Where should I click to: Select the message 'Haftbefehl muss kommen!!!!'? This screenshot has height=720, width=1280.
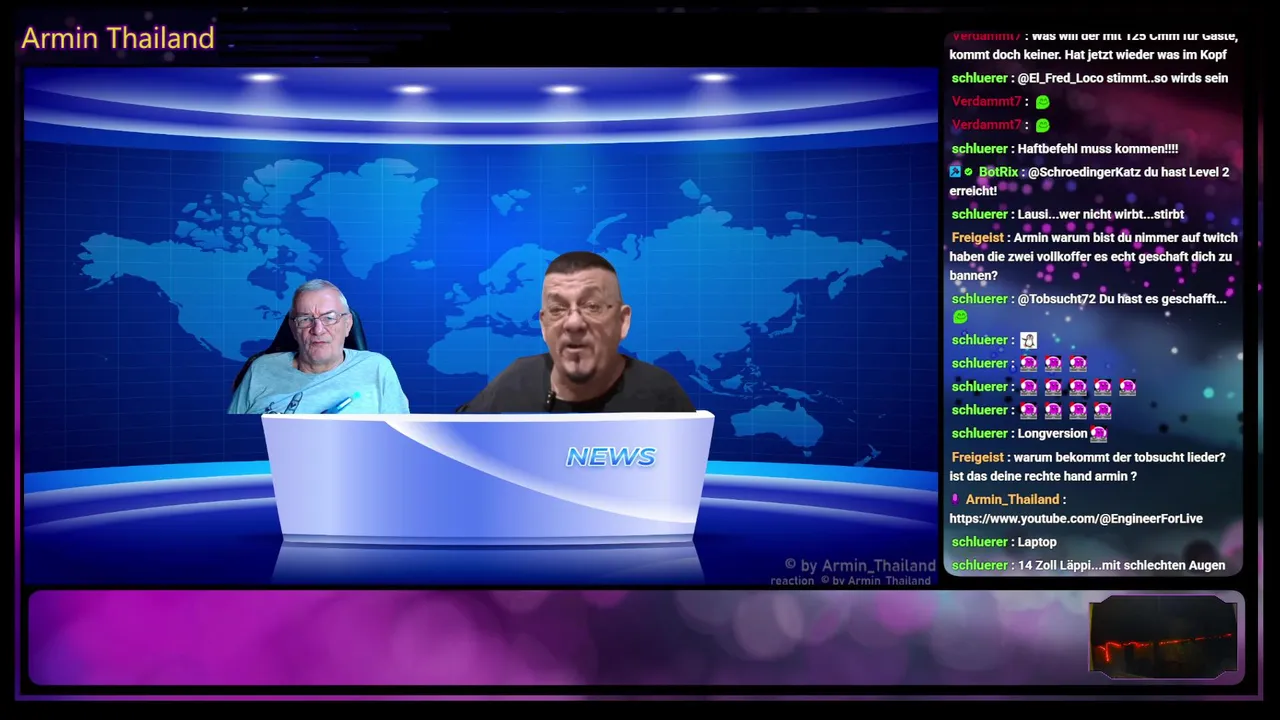pyautogui.click(x=1098, y=149)
